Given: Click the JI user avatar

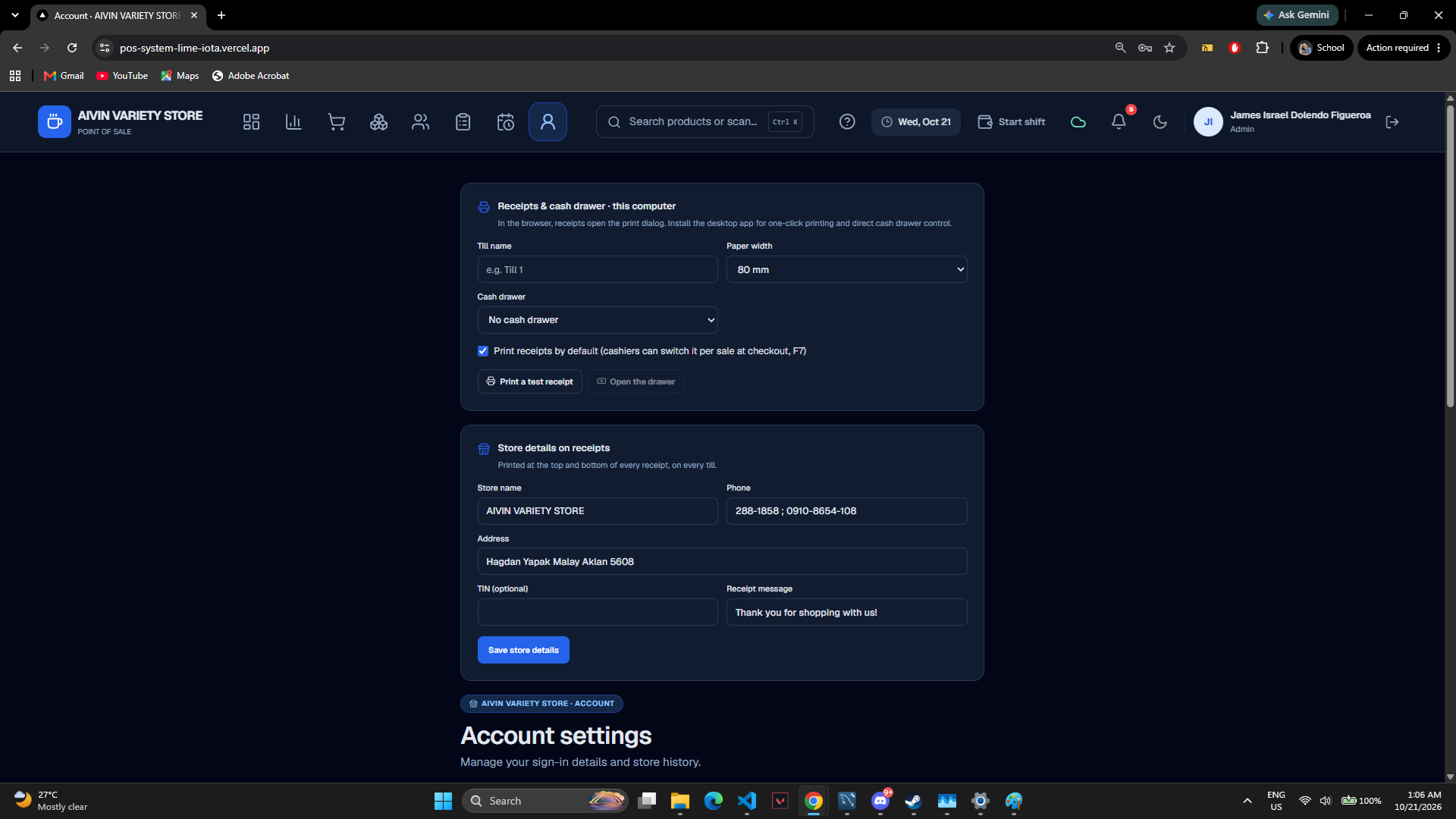Looking at the screenshot, I should pos(1208,122).
